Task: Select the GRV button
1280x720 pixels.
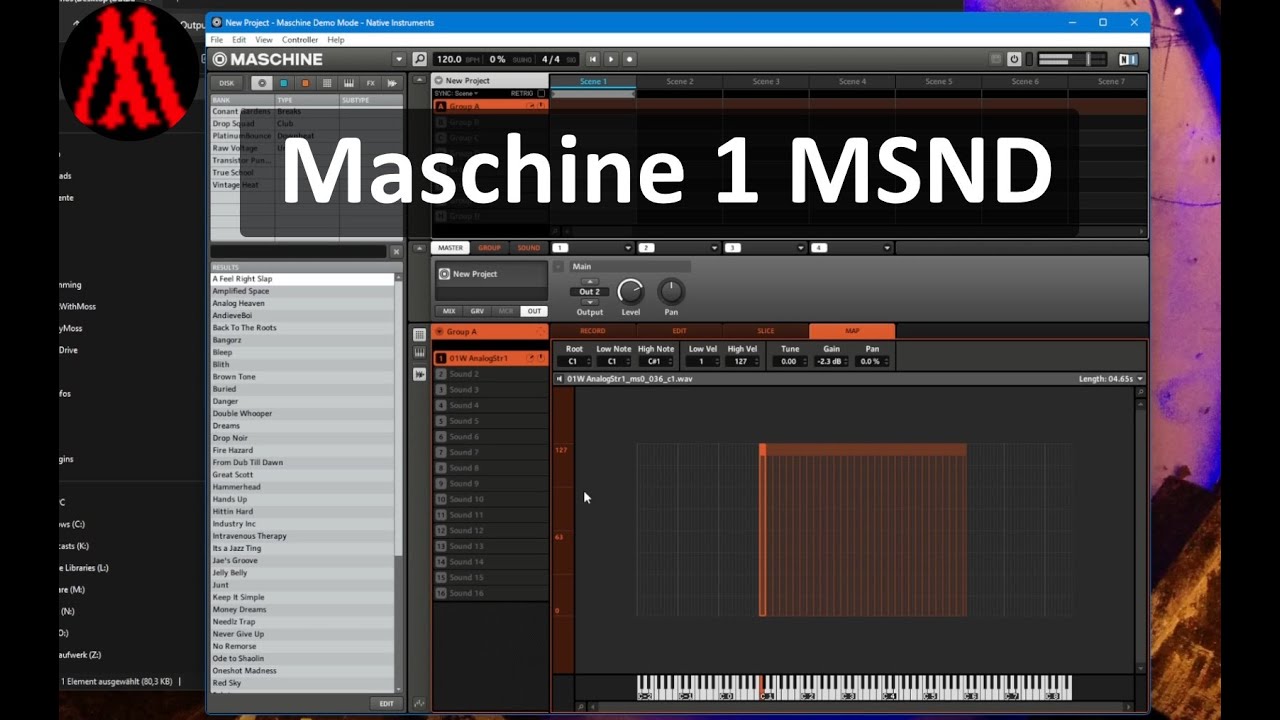Action: 477,311
